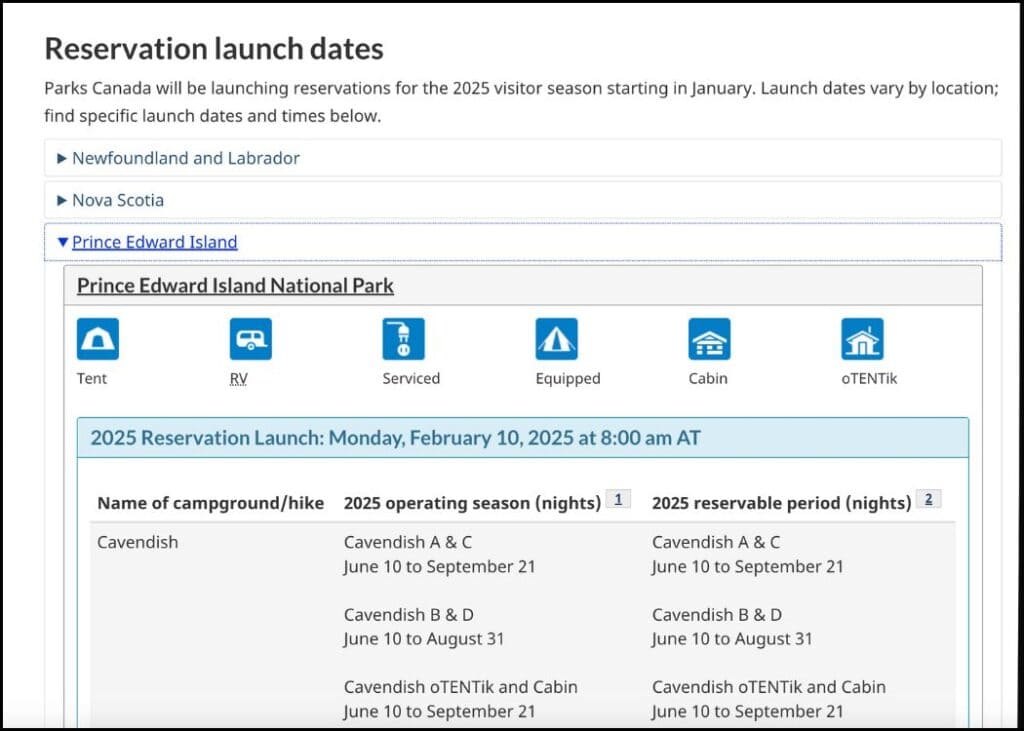Collapse the Prince Edward Island section

click(x=522, y=242)
